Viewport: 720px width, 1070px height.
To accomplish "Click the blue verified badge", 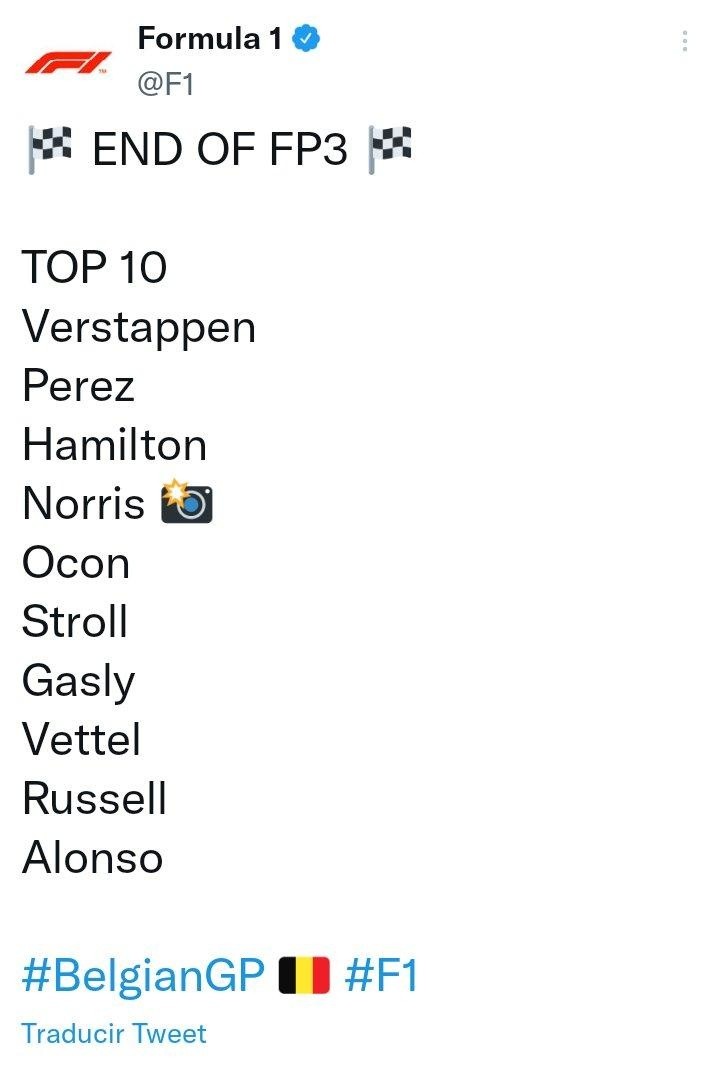I will point(306,39).
